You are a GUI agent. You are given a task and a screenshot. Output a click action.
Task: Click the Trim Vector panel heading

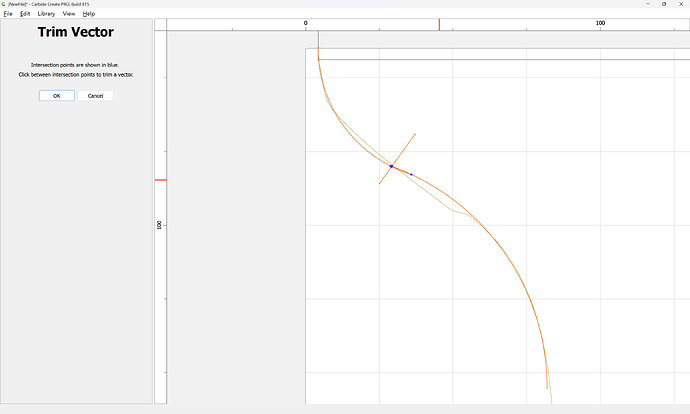(x=75, y=33)
